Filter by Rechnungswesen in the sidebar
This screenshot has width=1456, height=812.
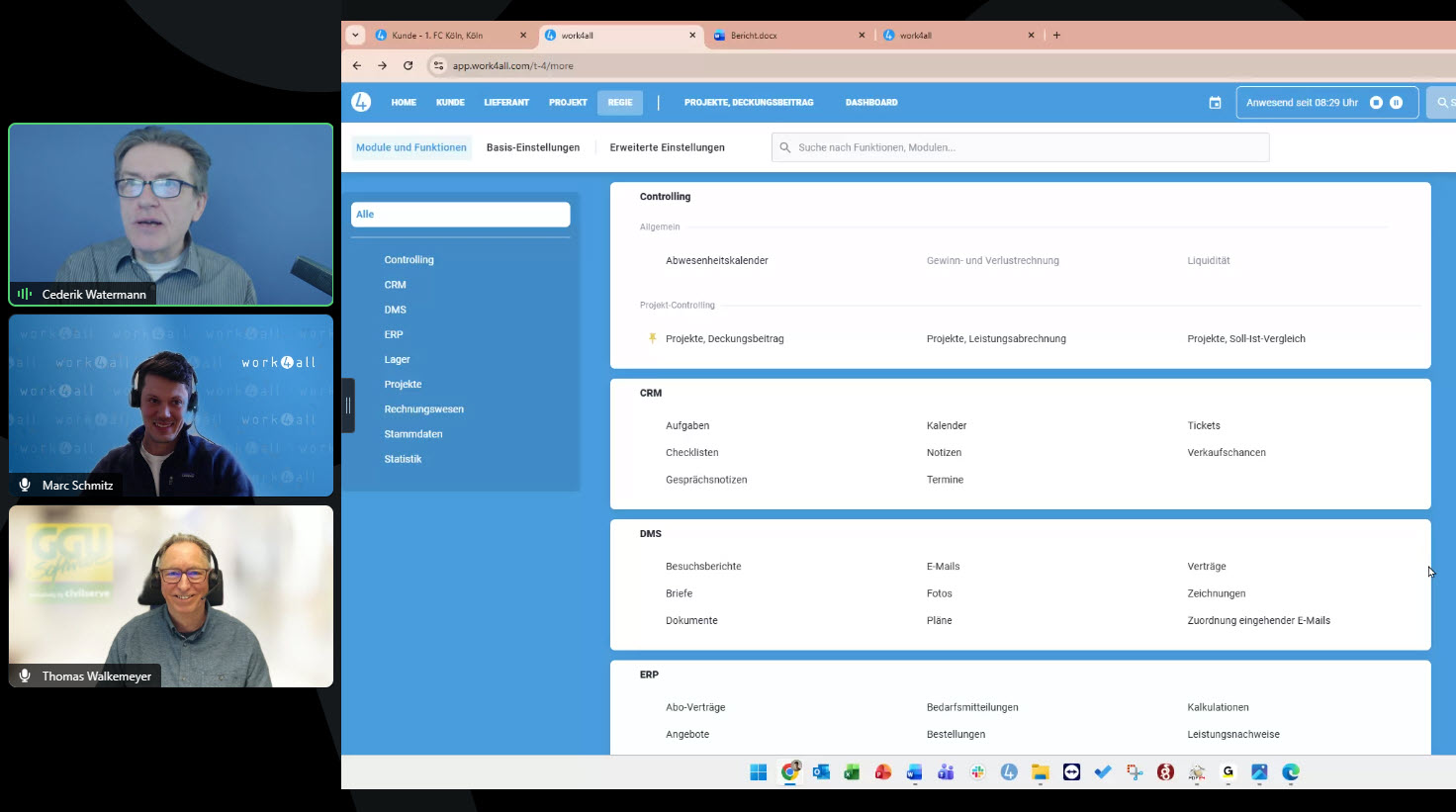coord(423,408)
